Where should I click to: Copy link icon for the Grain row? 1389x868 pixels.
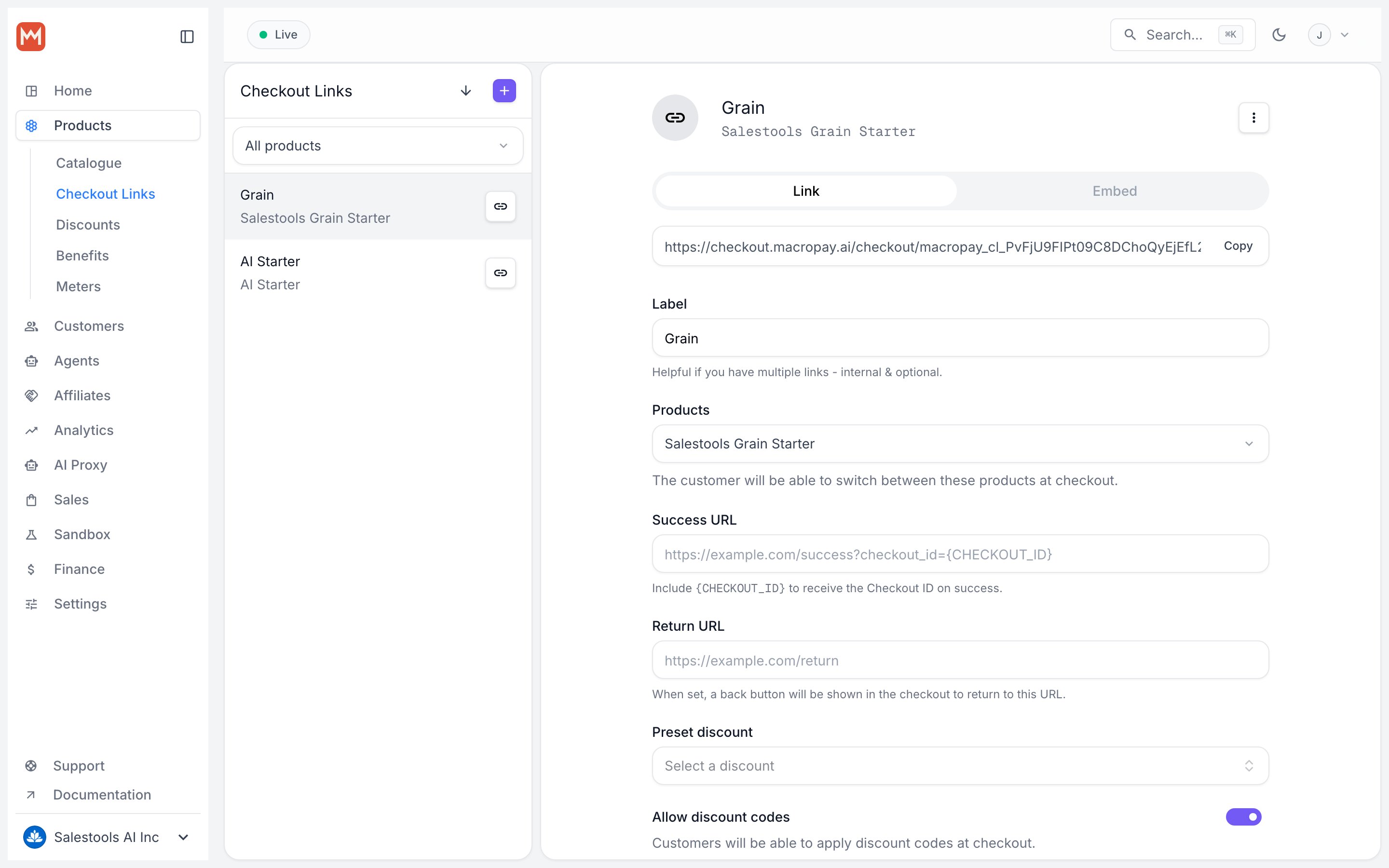(501, 206)
